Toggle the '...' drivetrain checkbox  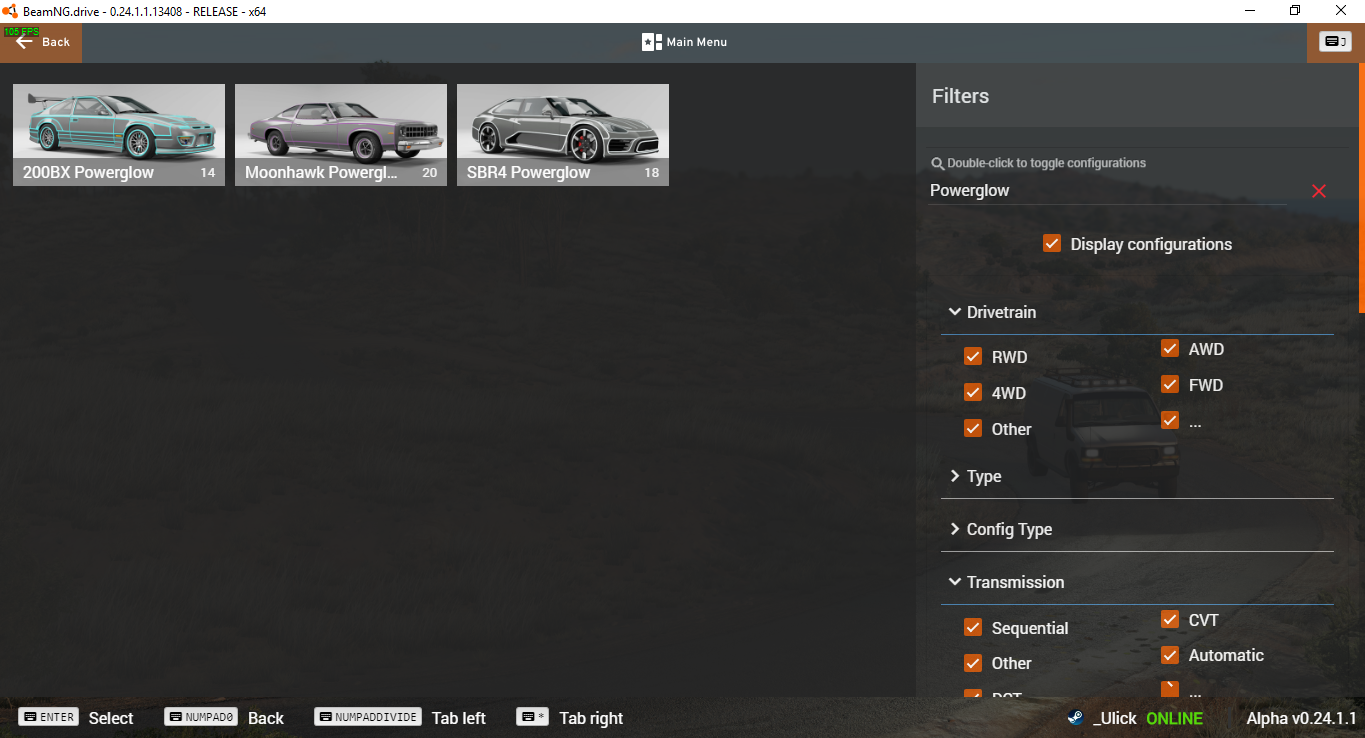click(1170, 420)
